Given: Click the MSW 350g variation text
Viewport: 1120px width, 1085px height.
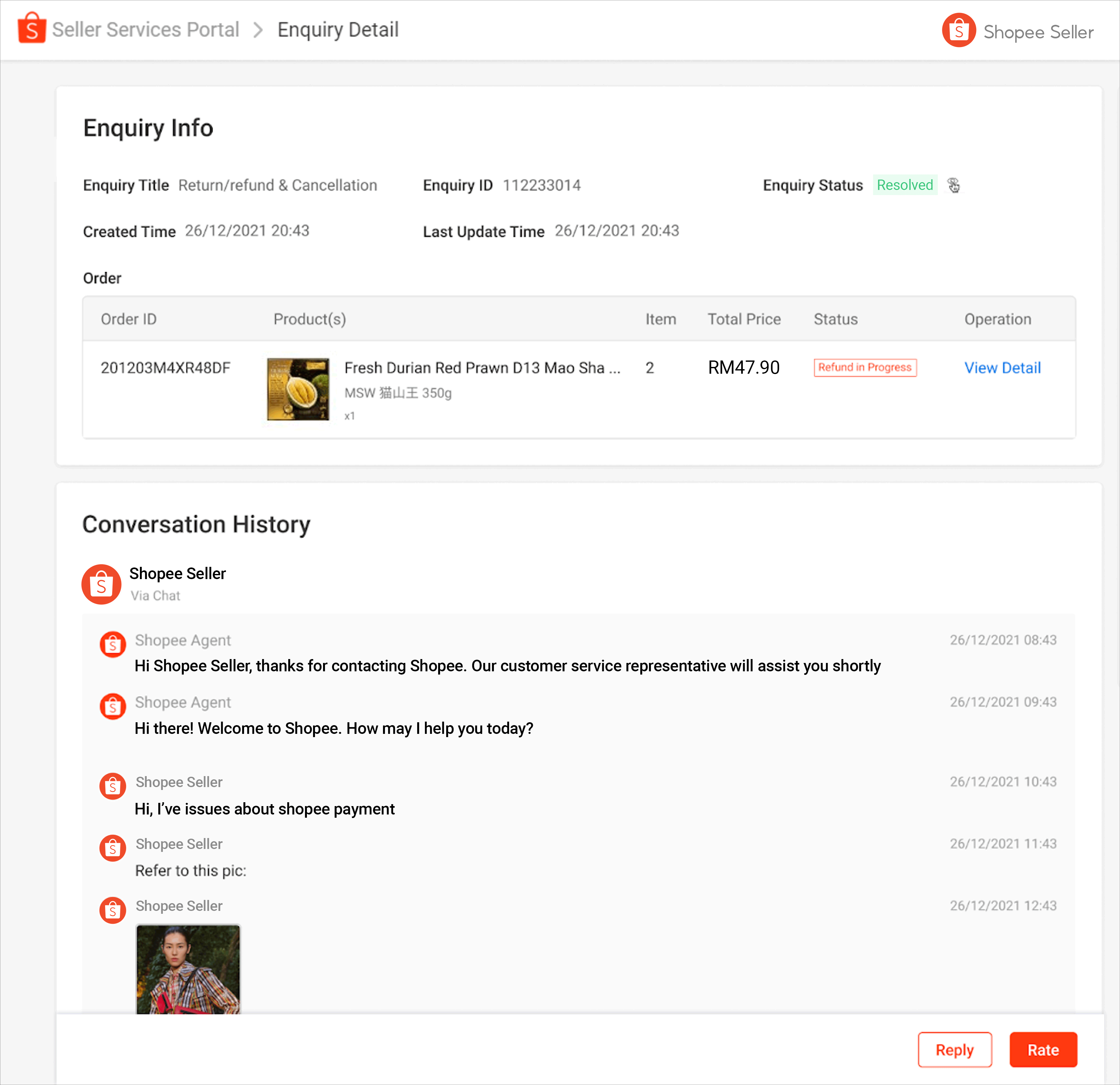Looking at the screenshot, I should click(x=398, y=392).
